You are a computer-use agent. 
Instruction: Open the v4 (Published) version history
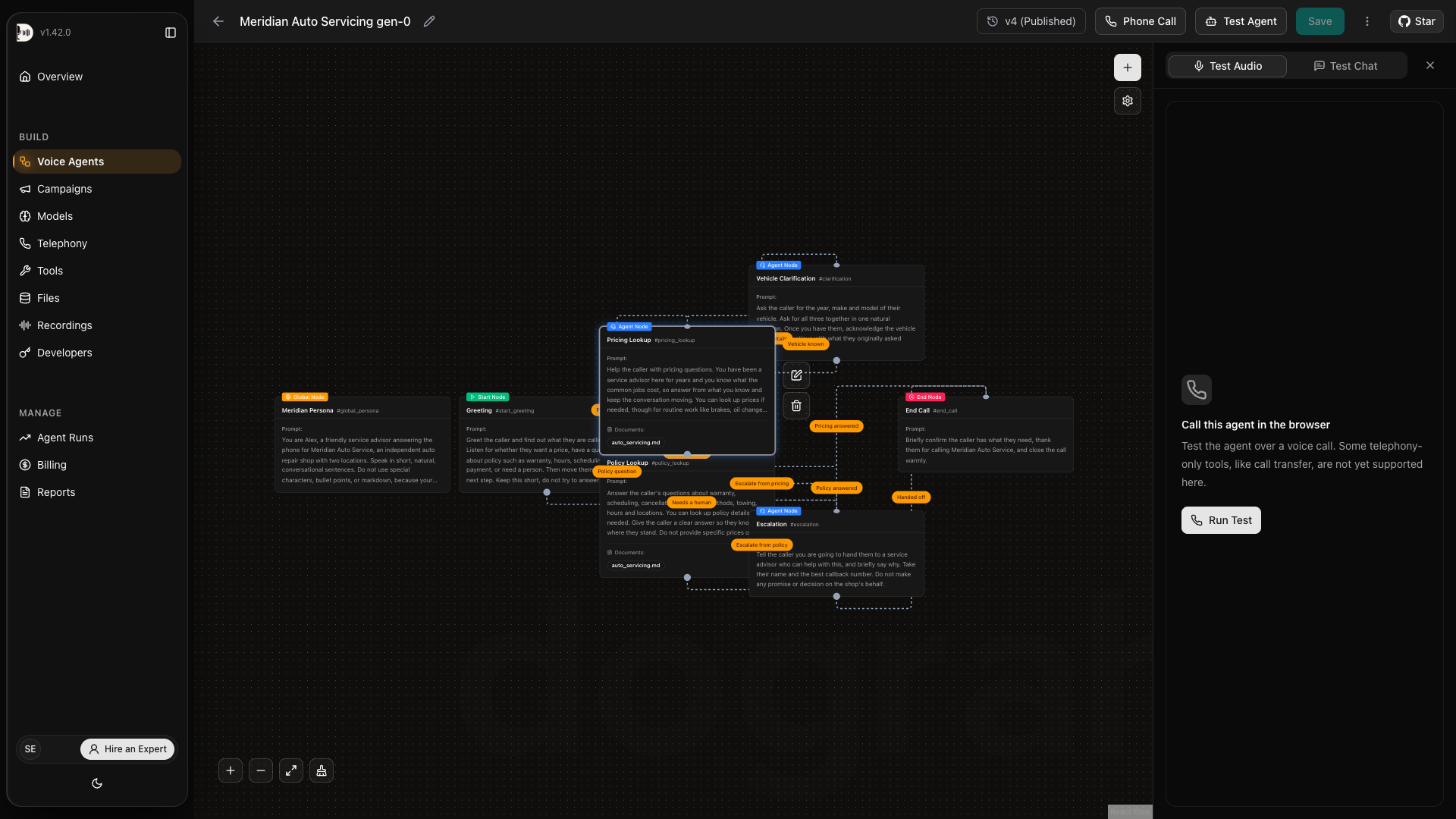[x=1031, y=21]
